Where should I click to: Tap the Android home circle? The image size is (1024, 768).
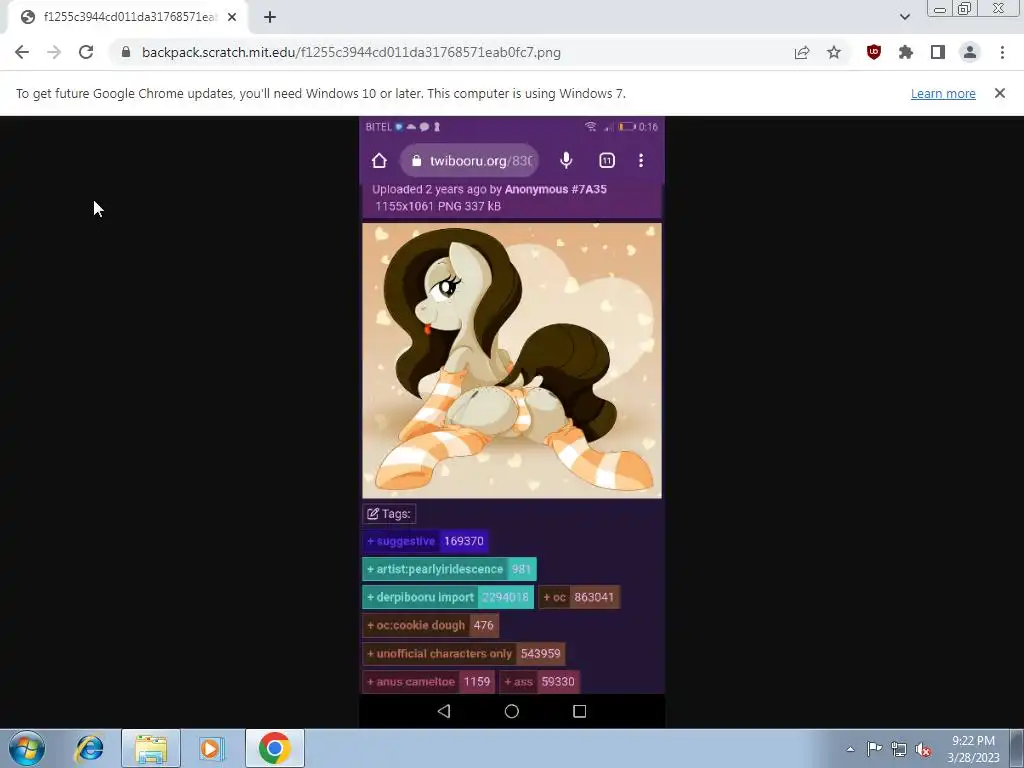tap(512, 711)
